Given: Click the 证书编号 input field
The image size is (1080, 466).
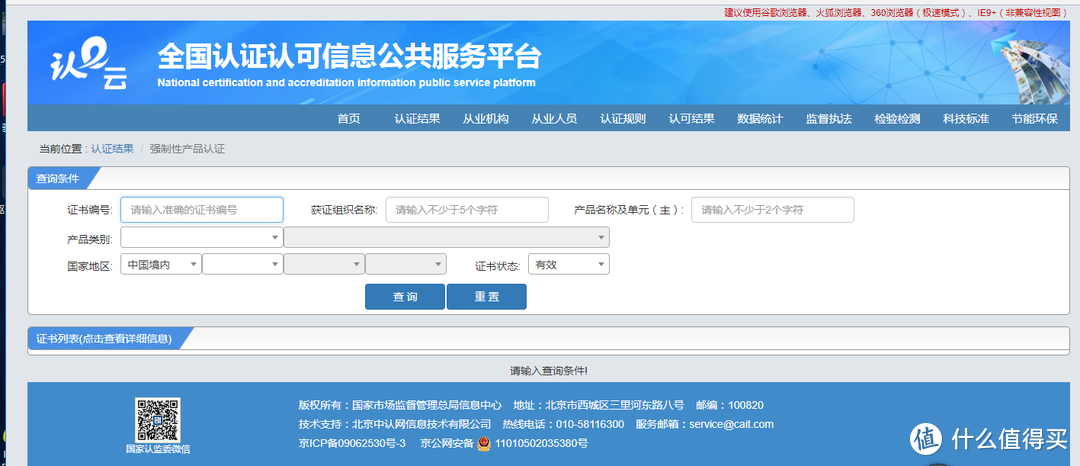Looking at the screenshot, I should pyautogui.click(x=202, y=210).
